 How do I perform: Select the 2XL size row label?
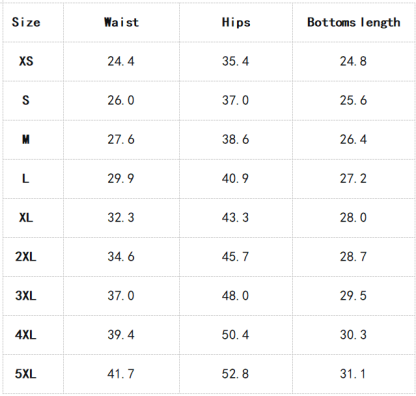26,257
